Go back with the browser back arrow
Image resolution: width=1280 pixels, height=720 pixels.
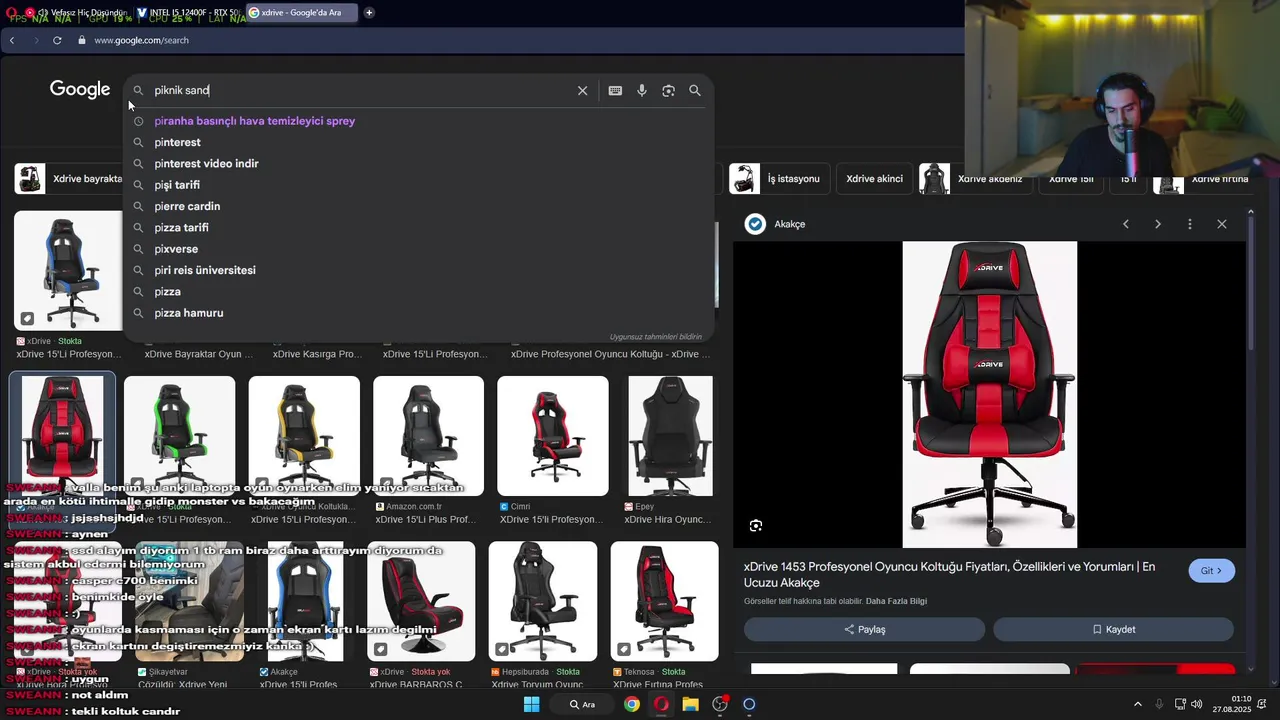(11, 40)
